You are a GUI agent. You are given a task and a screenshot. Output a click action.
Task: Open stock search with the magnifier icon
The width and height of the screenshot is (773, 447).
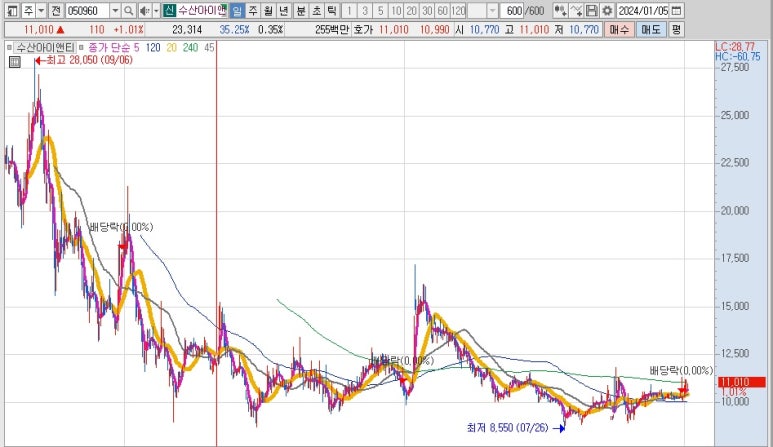pyautogui.click(x=128, y=10)
